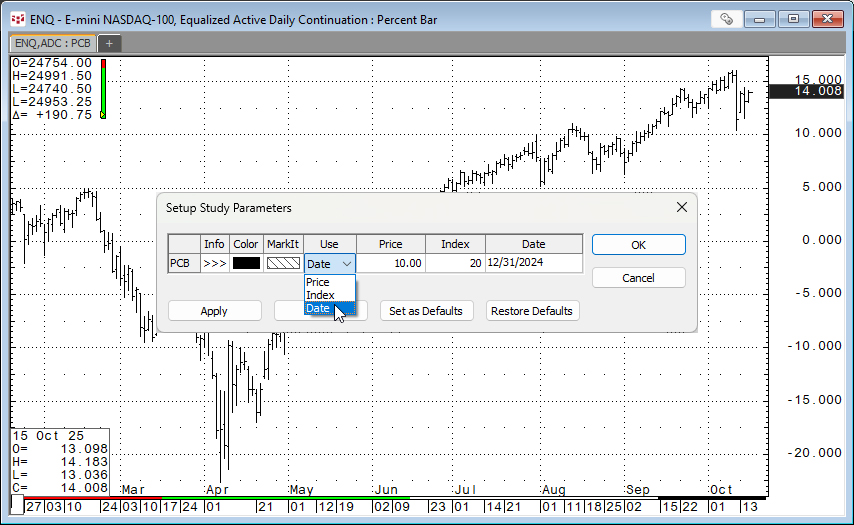Switch to ENQ,ADC : PCB tab
This screenshot has width=854, height=525.
pos(51,43)
